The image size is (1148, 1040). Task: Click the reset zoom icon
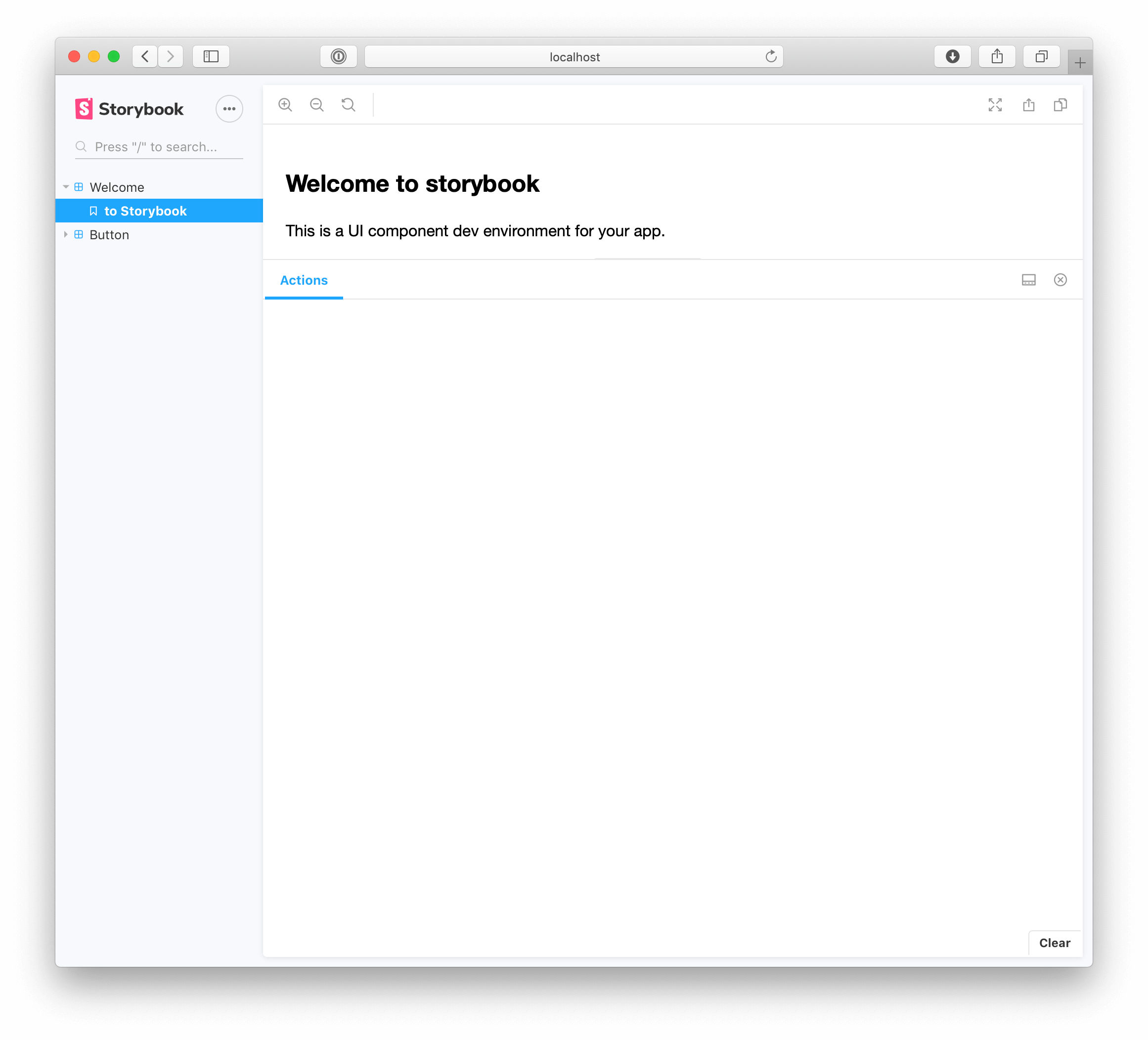(350, 104)
